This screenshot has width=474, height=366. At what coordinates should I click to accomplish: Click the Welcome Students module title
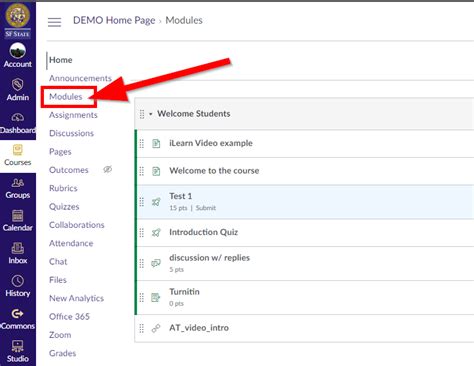tap(194, 114)
